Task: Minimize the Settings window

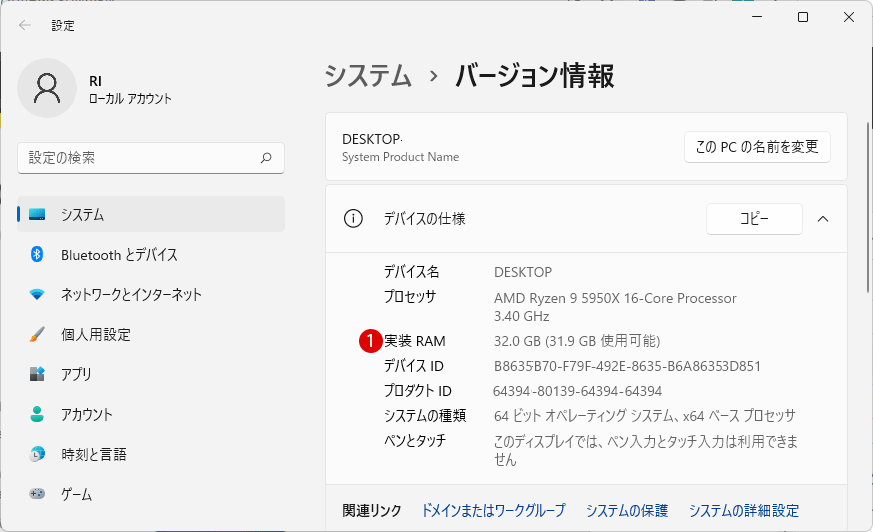Action: pos(757,17)
